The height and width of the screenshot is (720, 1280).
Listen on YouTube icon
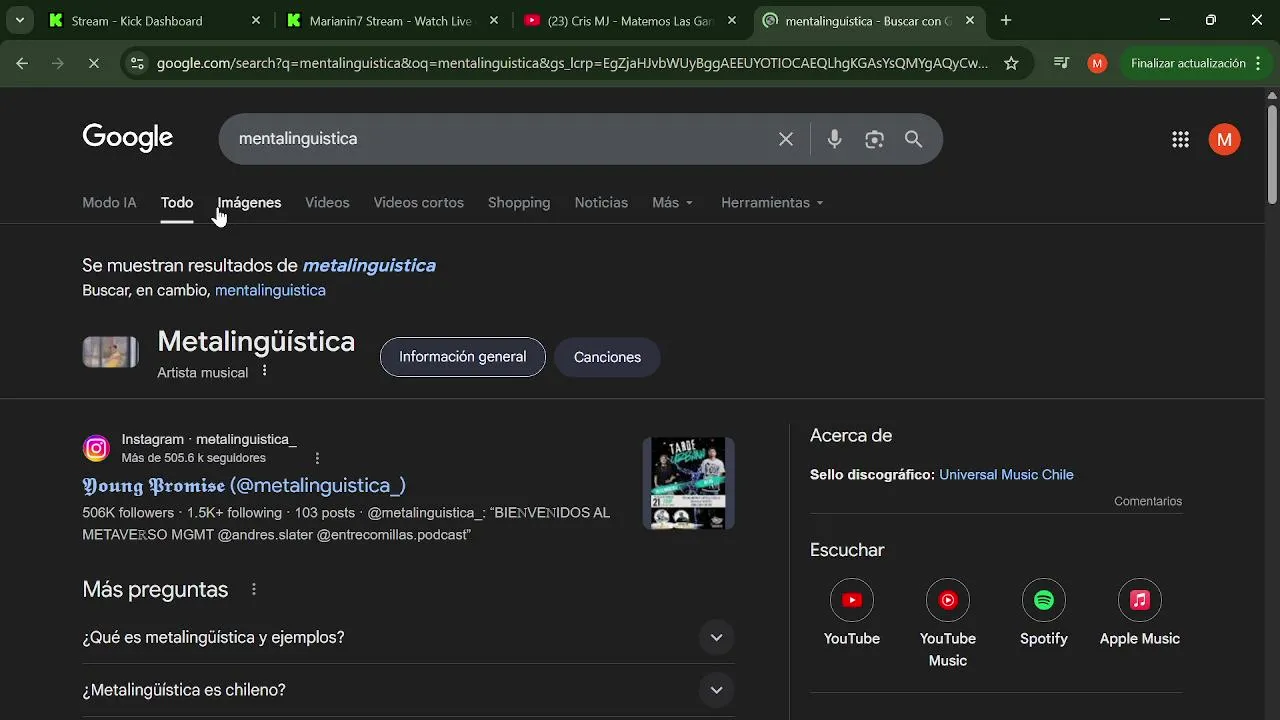click(x=852, y=600)
